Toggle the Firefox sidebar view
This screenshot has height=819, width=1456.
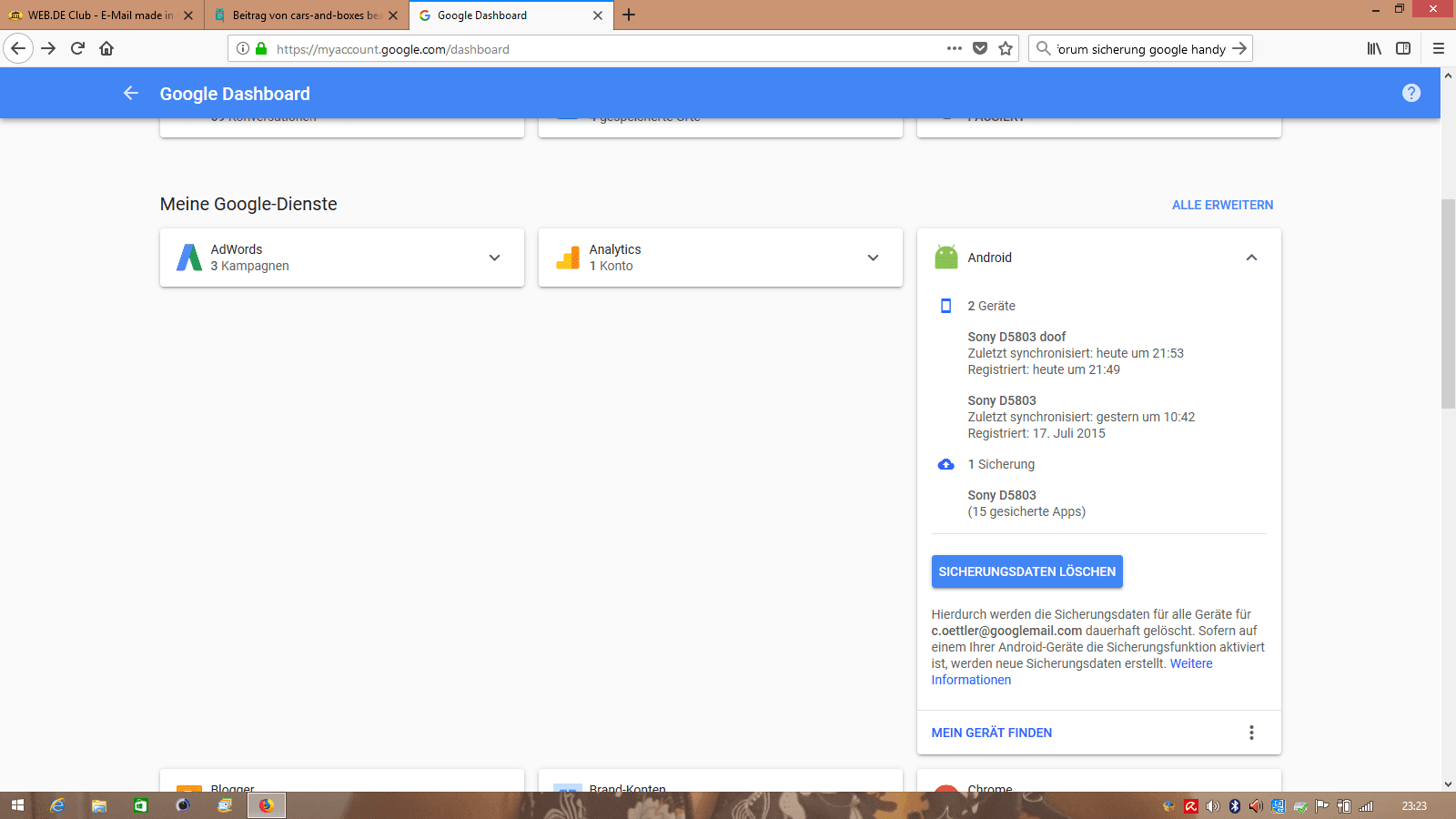point(1403,48)
